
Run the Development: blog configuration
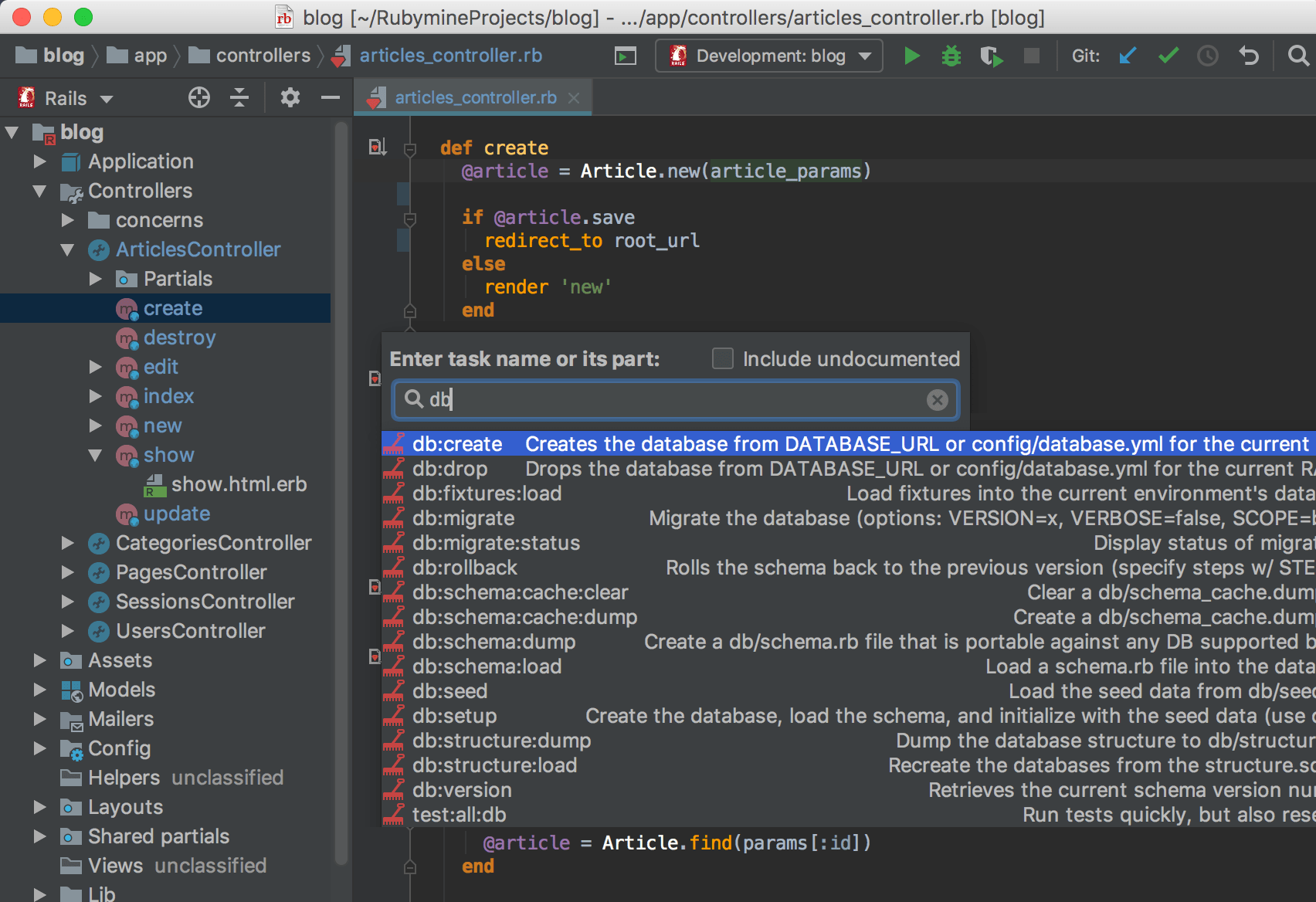[x=911, y=56]
